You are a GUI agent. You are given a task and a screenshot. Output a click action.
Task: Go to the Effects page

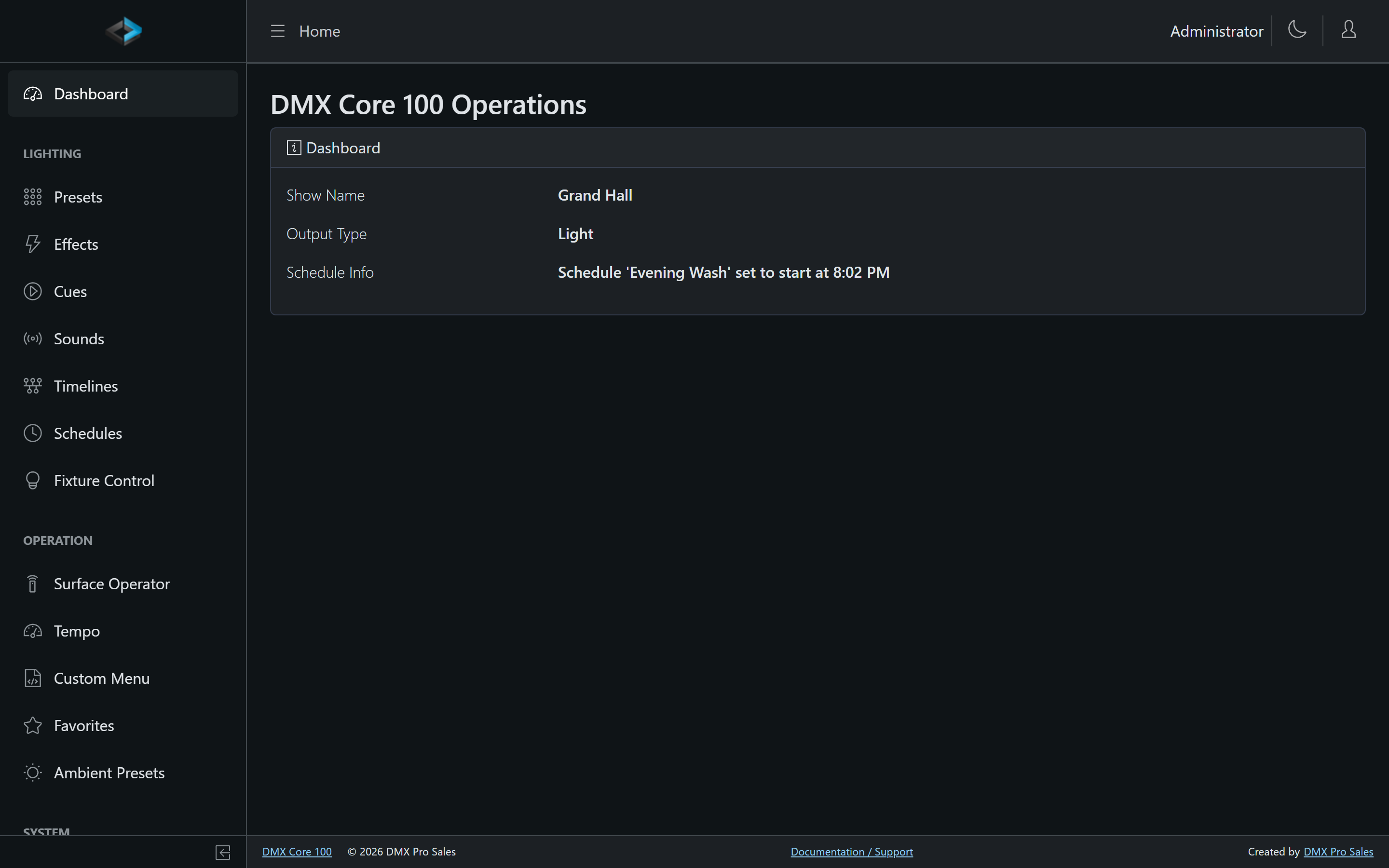(x=123, y=244)
